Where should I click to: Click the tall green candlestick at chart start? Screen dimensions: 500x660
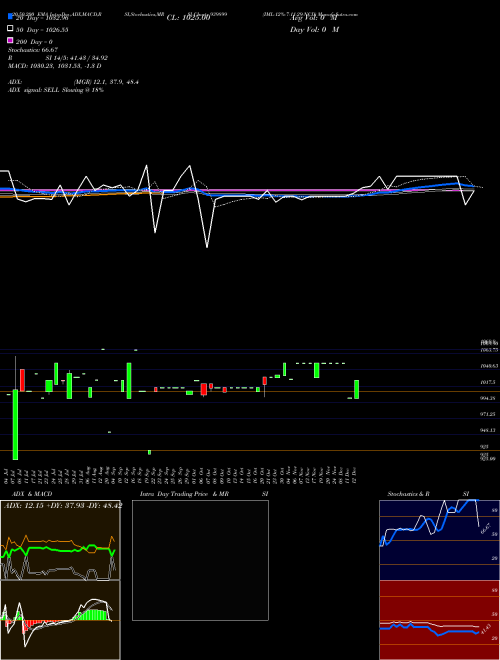coord(16,424)
